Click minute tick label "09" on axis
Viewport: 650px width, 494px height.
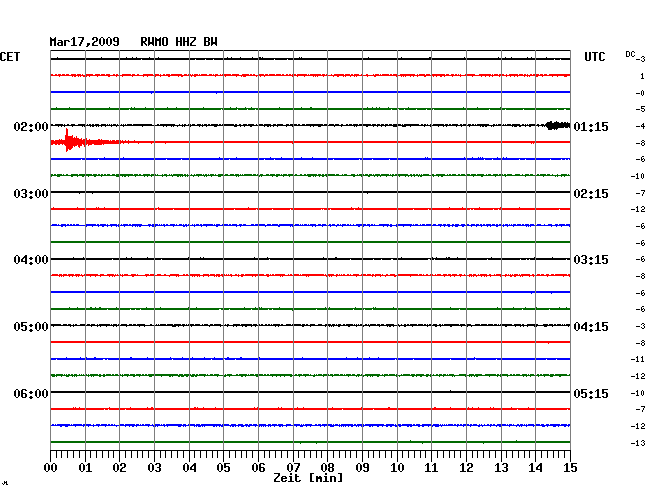coord(362,467)
